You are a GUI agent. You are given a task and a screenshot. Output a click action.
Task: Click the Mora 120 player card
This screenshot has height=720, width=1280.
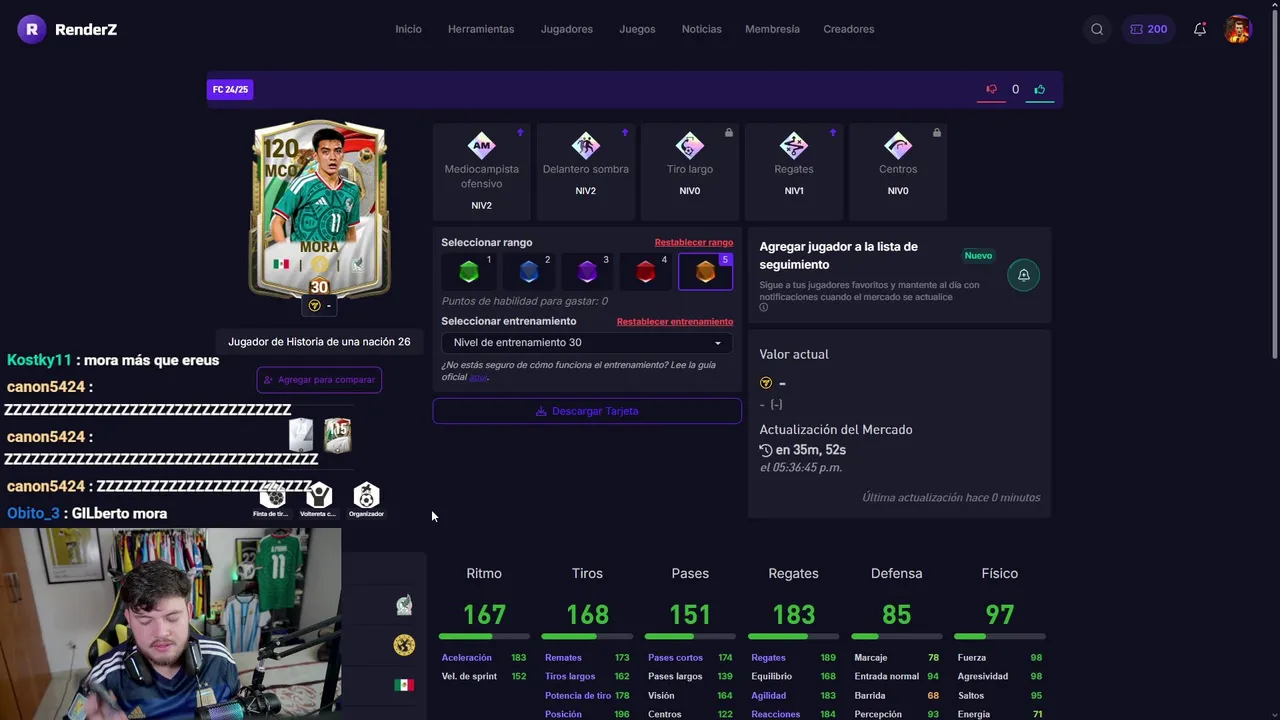(x=319, y=210)
